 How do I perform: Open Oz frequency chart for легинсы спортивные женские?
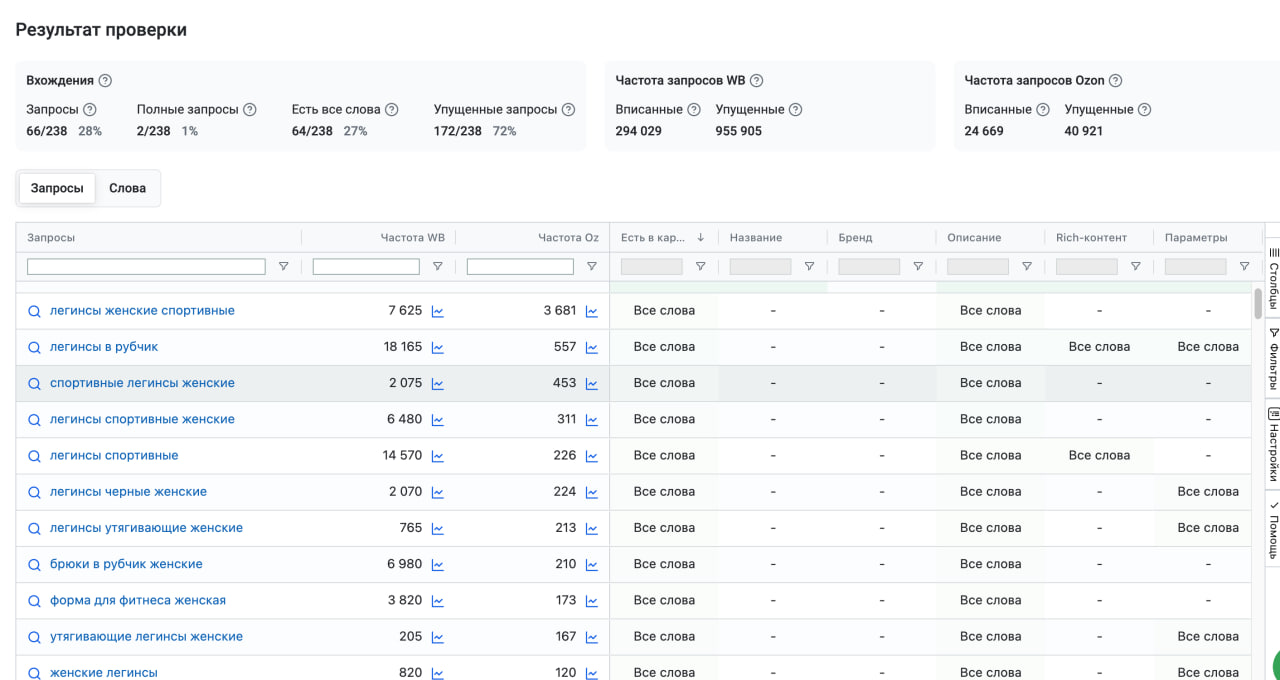click(x=592, y=420)
